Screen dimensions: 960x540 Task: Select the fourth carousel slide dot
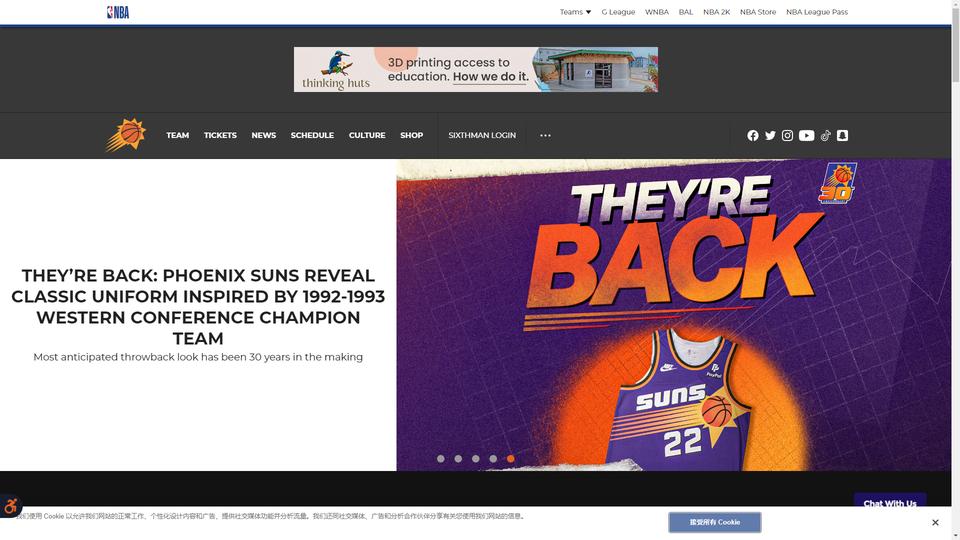pos(493,459)
